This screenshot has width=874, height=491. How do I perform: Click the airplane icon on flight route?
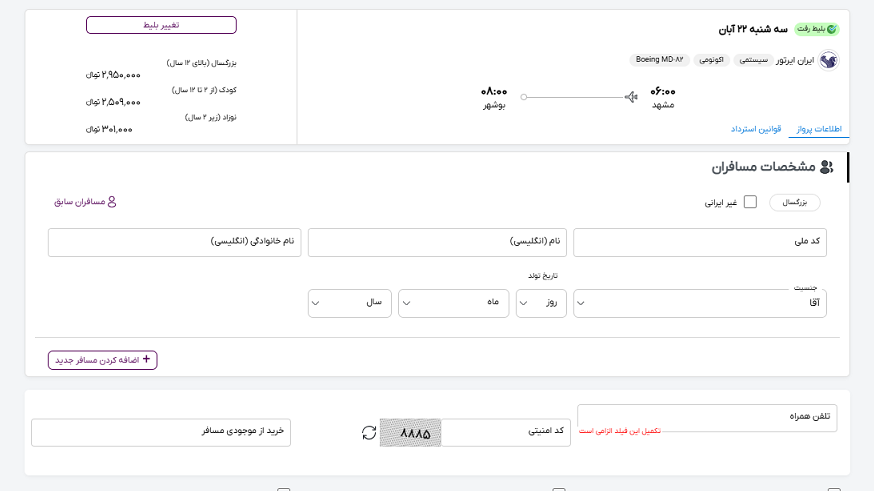[x=631, y=97]
